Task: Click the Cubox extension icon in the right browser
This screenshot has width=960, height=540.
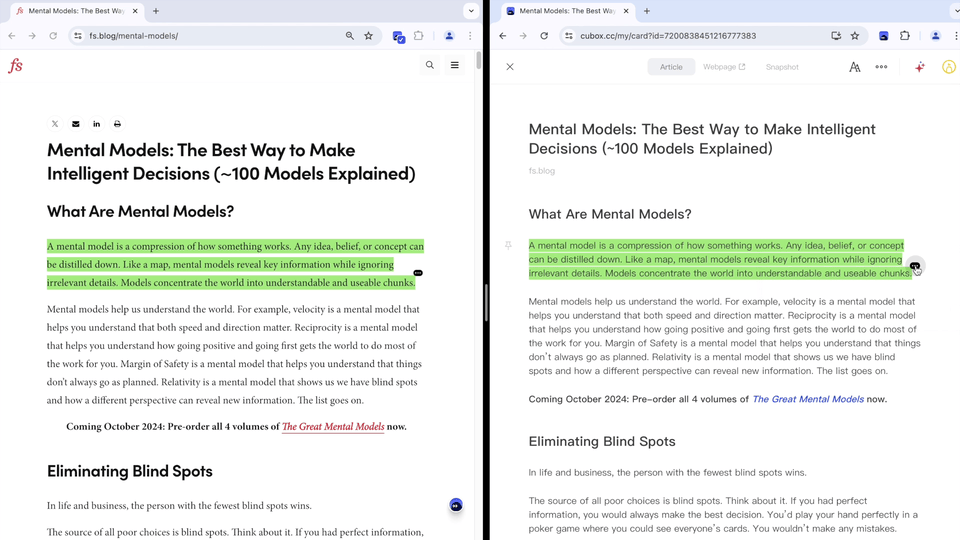Action: pos(883,36)
